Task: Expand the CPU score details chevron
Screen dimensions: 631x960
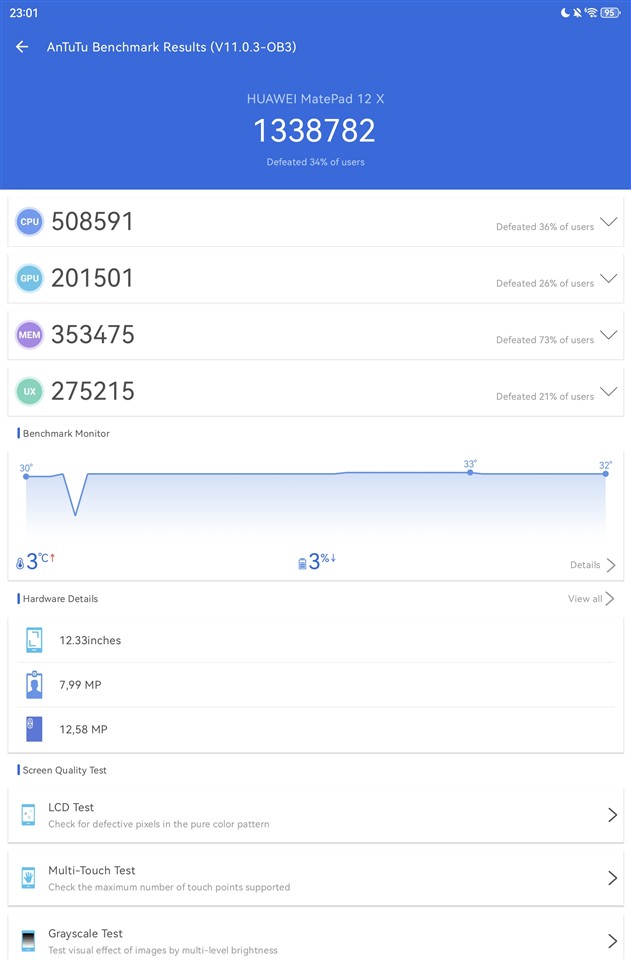Action: 607,222
